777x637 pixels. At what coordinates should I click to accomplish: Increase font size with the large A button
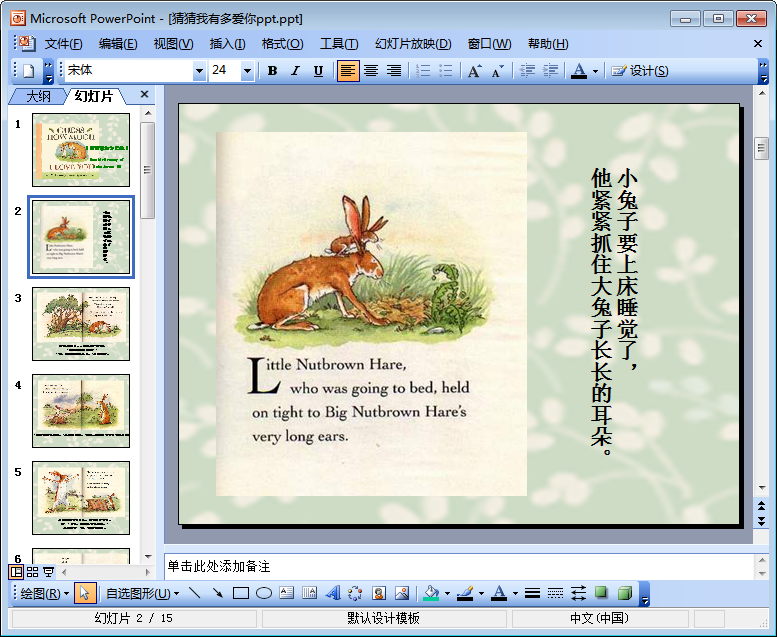474,71
